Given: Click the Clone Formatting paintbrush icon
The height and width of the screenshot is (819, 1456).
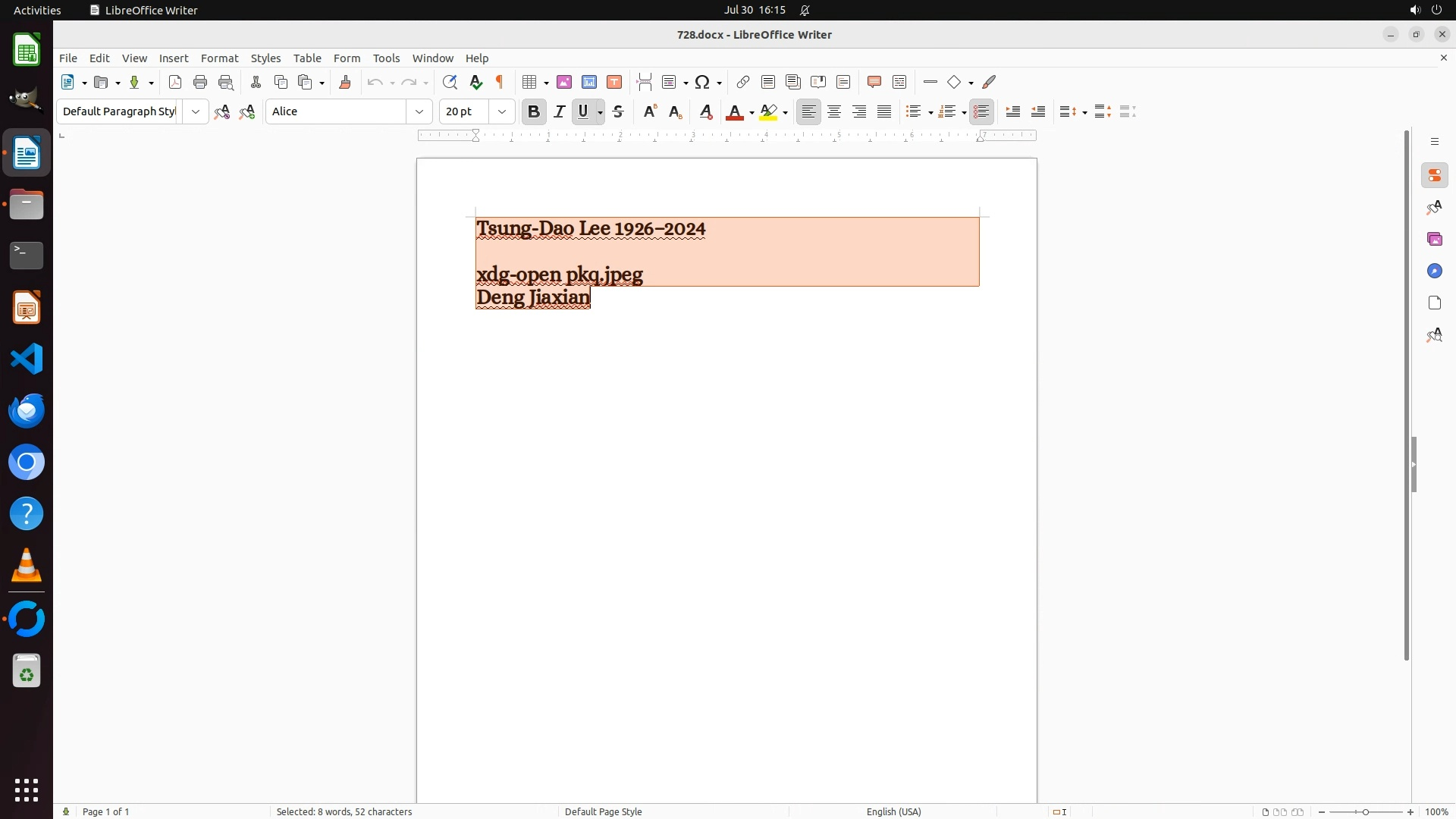Looking at the screenshot, I should tap(345, 82).
